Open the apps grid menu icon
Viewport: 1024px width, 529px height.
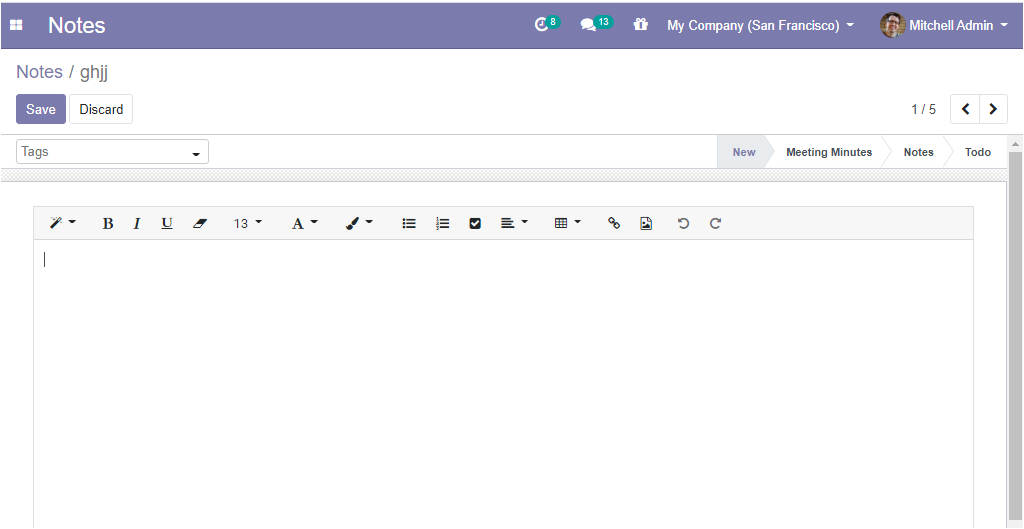click(x=16, y=25)
